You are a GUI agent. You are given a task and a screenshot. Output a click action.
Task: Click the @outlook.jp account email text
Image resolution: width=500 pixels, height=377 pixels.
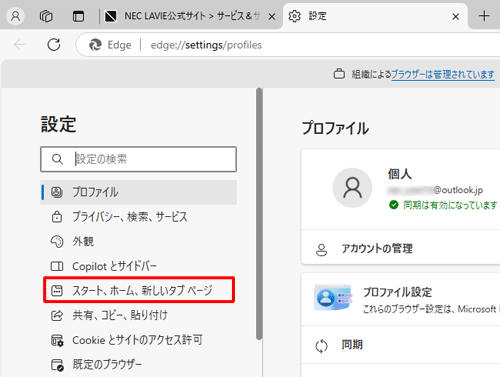[x=435, y=190]
